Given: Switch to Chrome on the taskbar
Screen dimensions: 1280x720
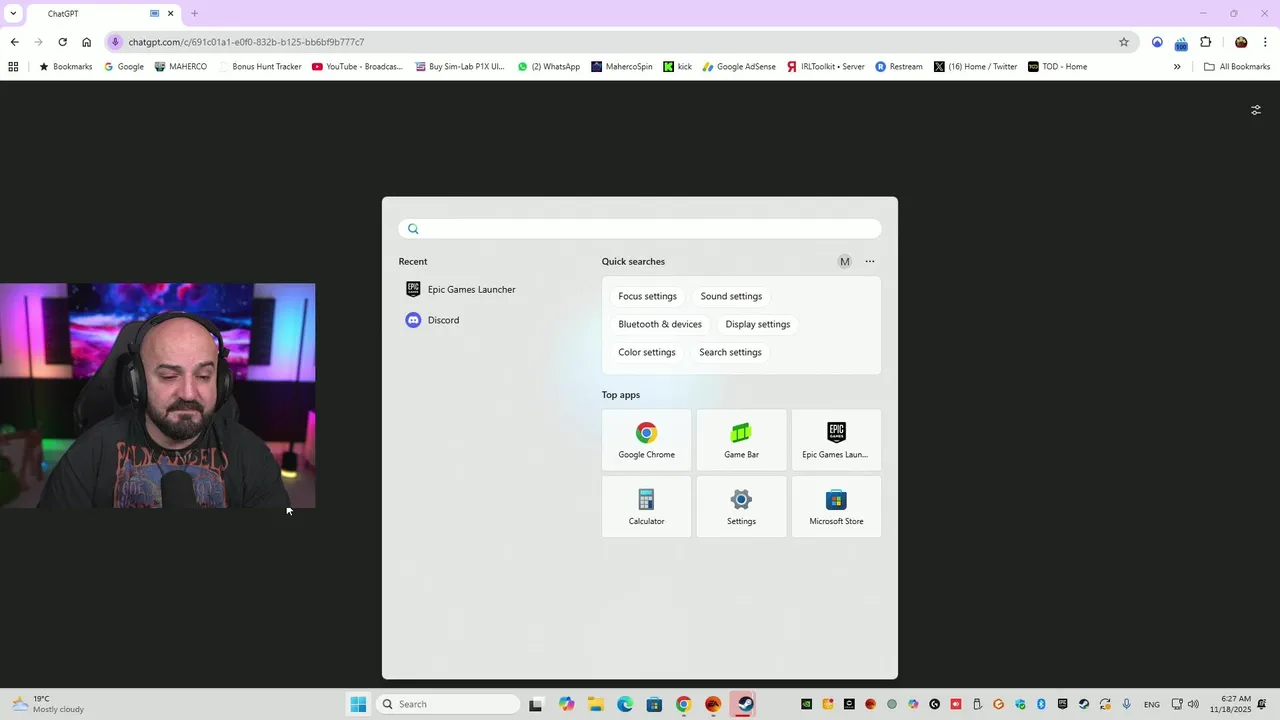Looking at the screenshot, I should point(683,704).
